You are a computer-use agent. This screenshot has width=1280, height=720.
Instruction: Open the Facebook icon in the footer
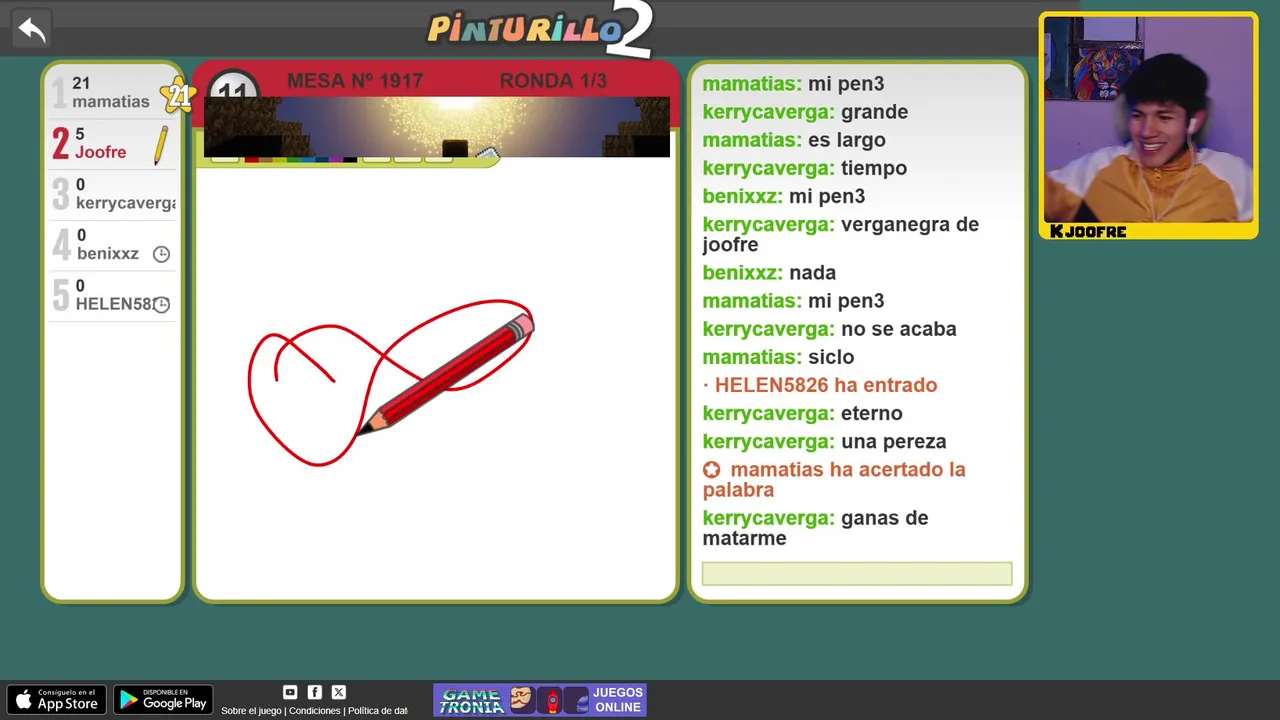tap(314, 692)
